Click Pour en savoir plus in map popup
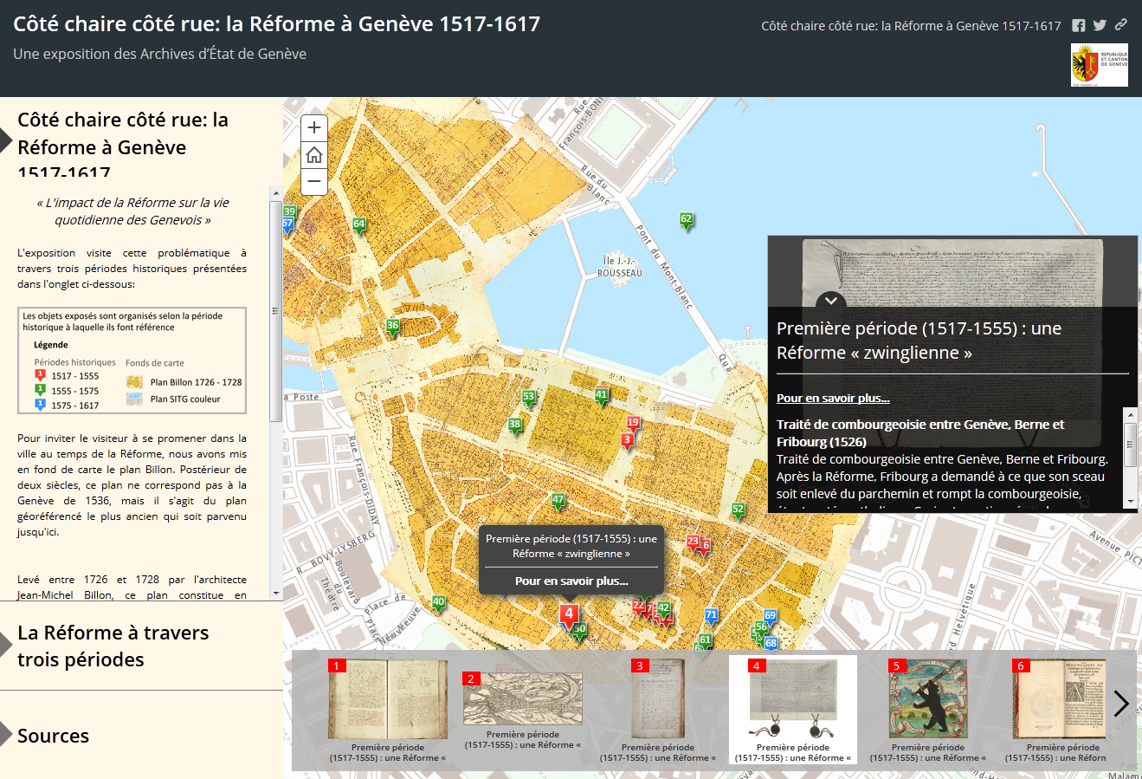Viewport: 1142px width, 779px height. 571,580
